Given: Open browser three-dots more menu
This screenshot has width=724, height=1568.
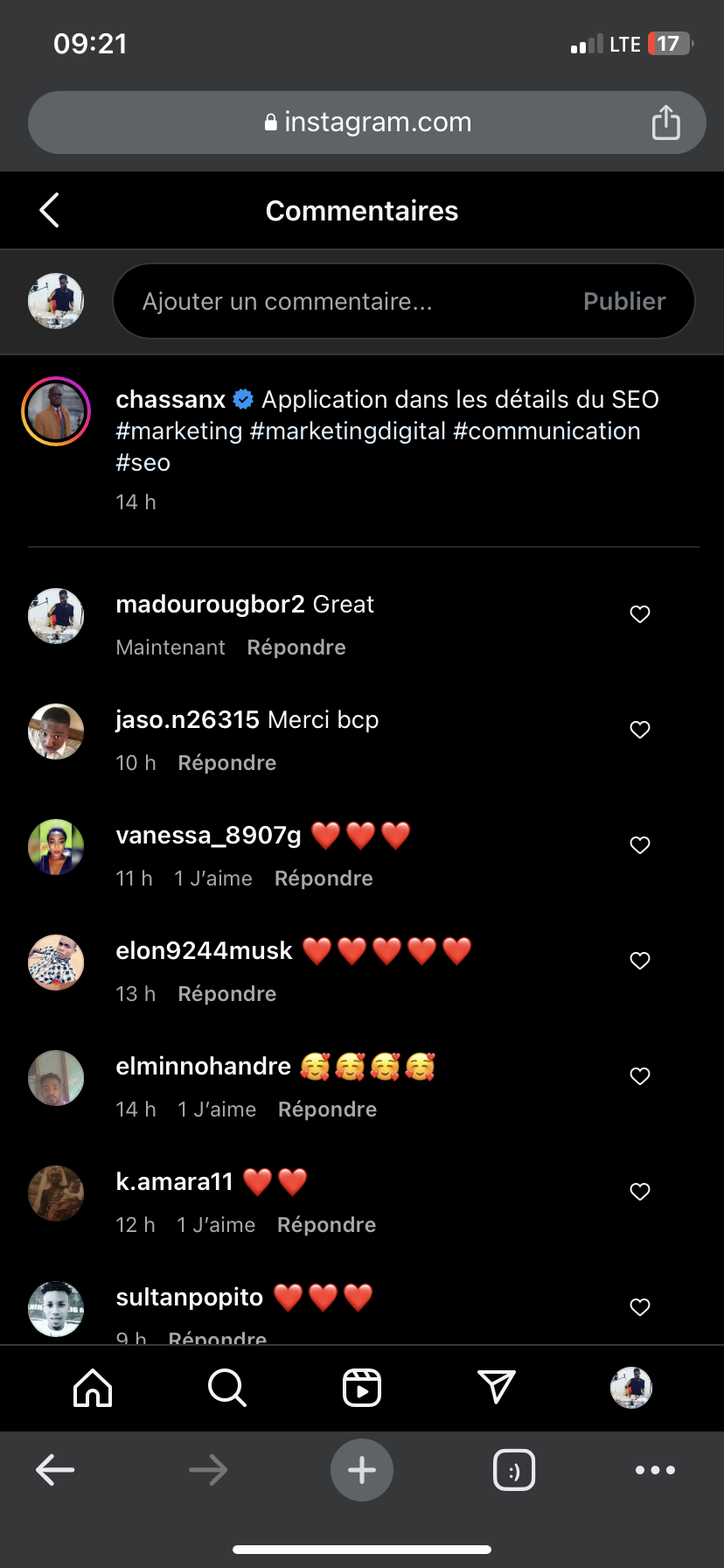Looking at the screenshot, I should pyautogui.click(x=656, y=1470).
